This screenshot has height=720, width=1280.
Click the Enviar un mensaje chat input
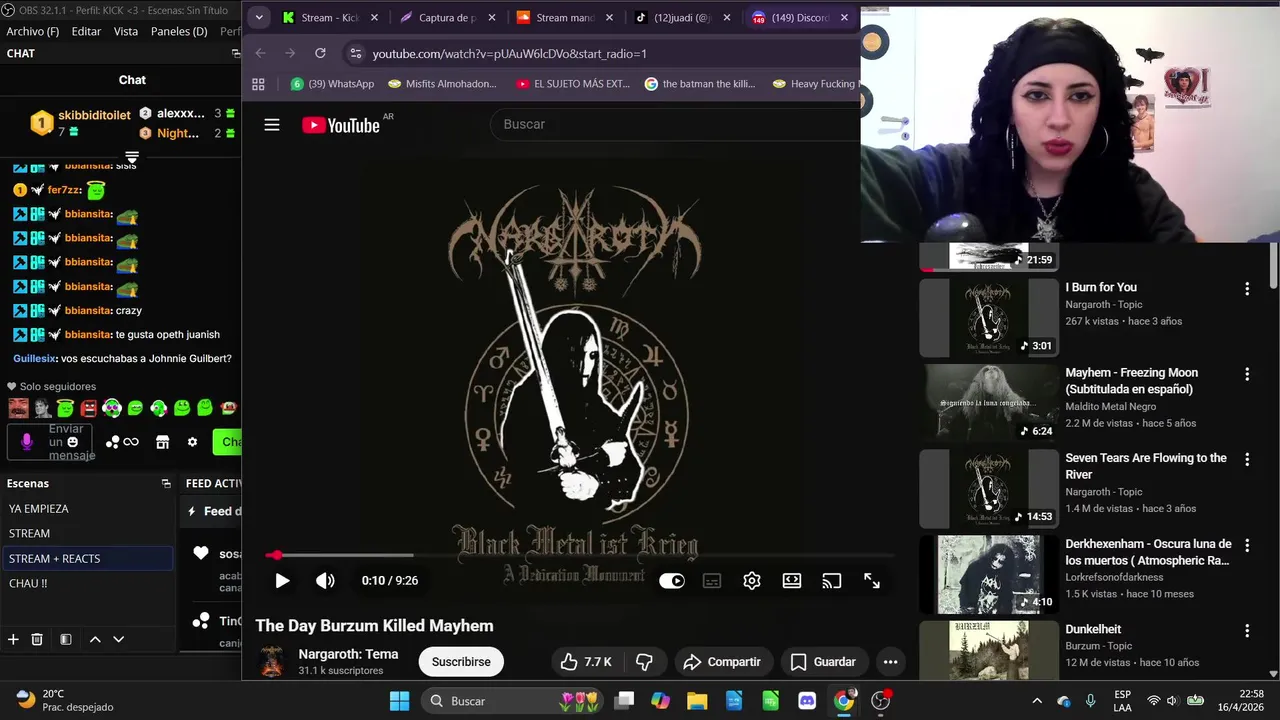50,442
